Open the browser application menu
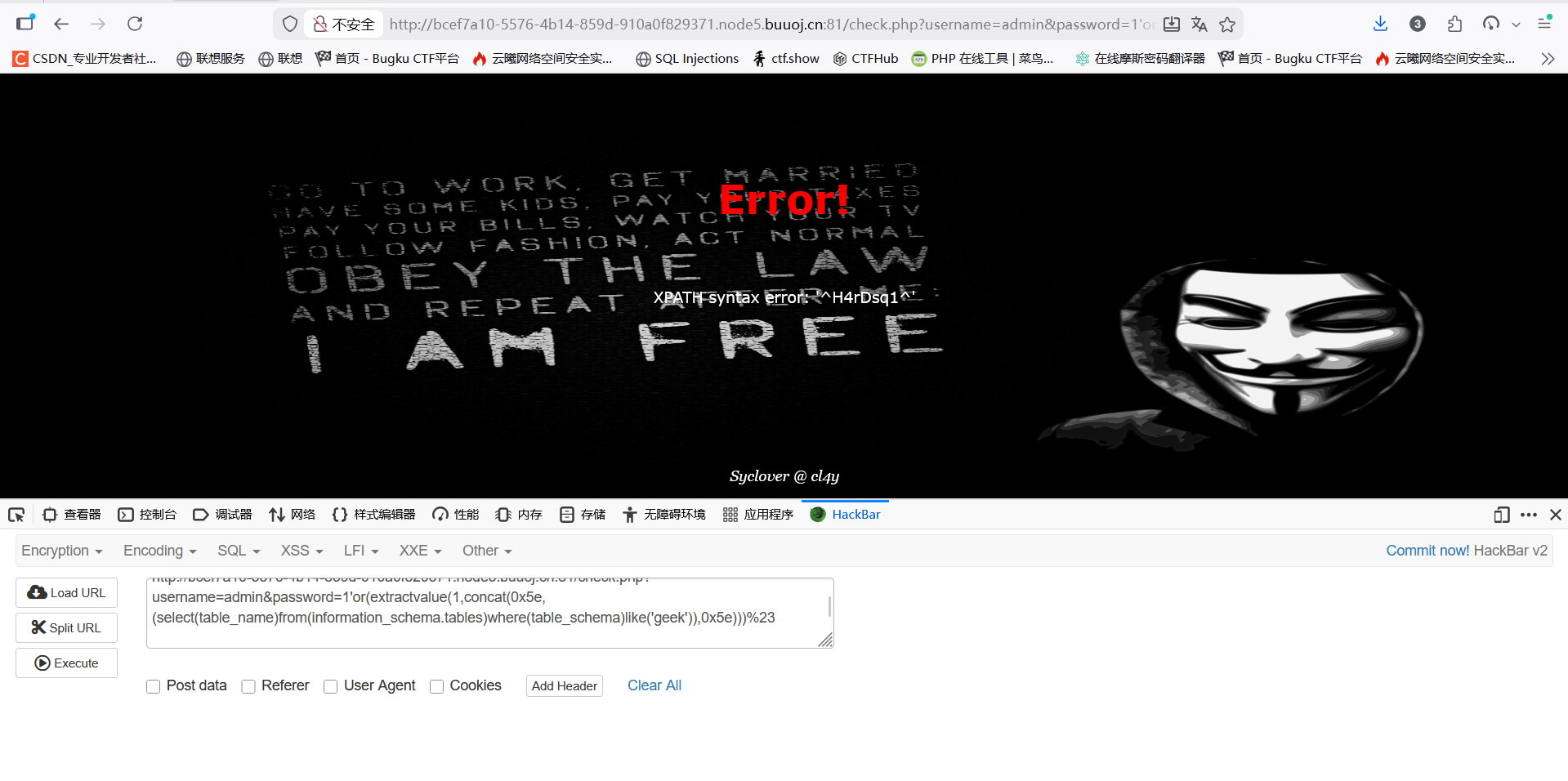Image resolution: width=1568 pixels, height=781 pixels. [x=1544, y=23]
